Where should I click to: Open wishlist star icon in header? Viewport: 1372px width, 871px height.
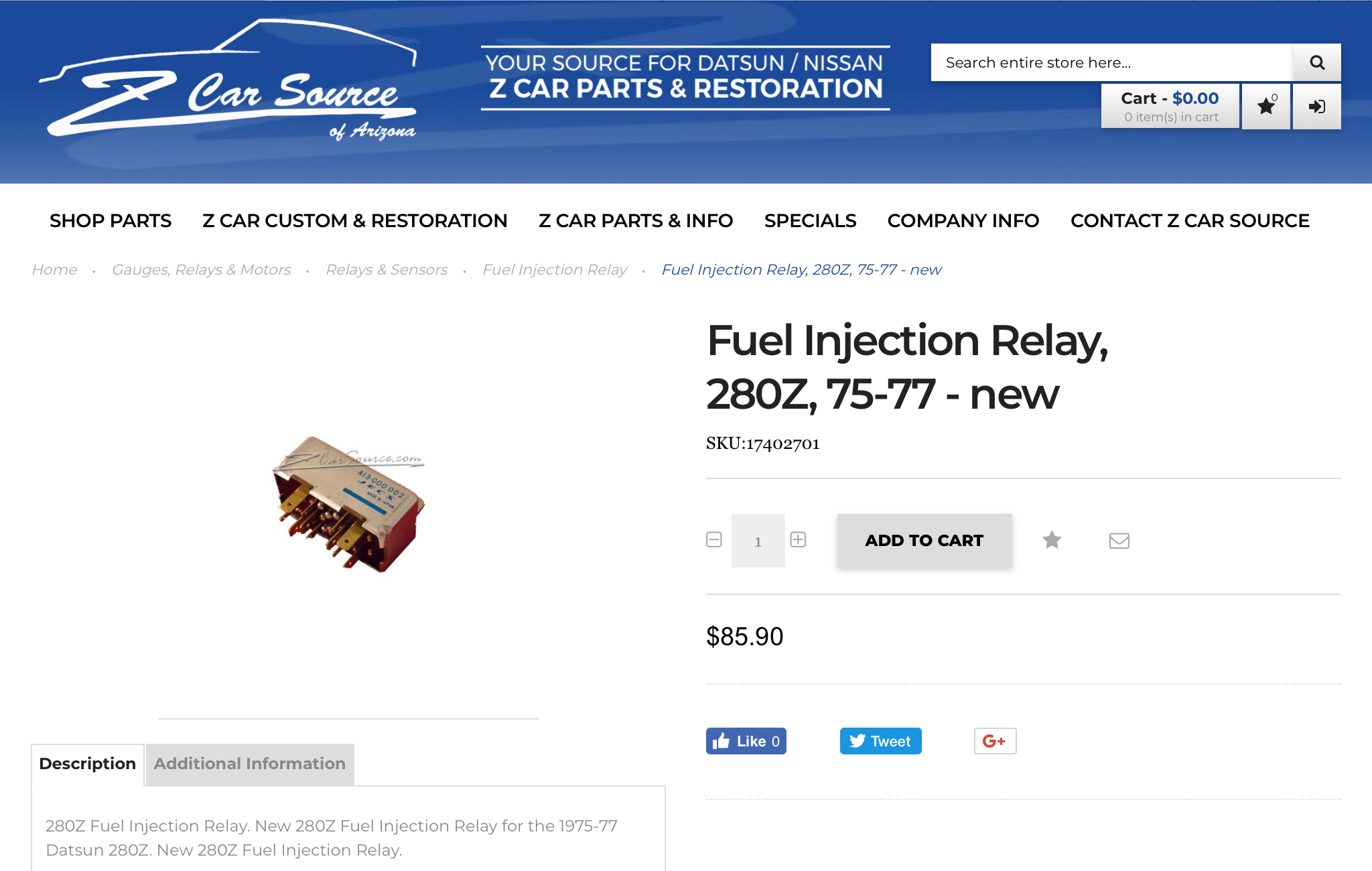click(x=1266, y=107)
